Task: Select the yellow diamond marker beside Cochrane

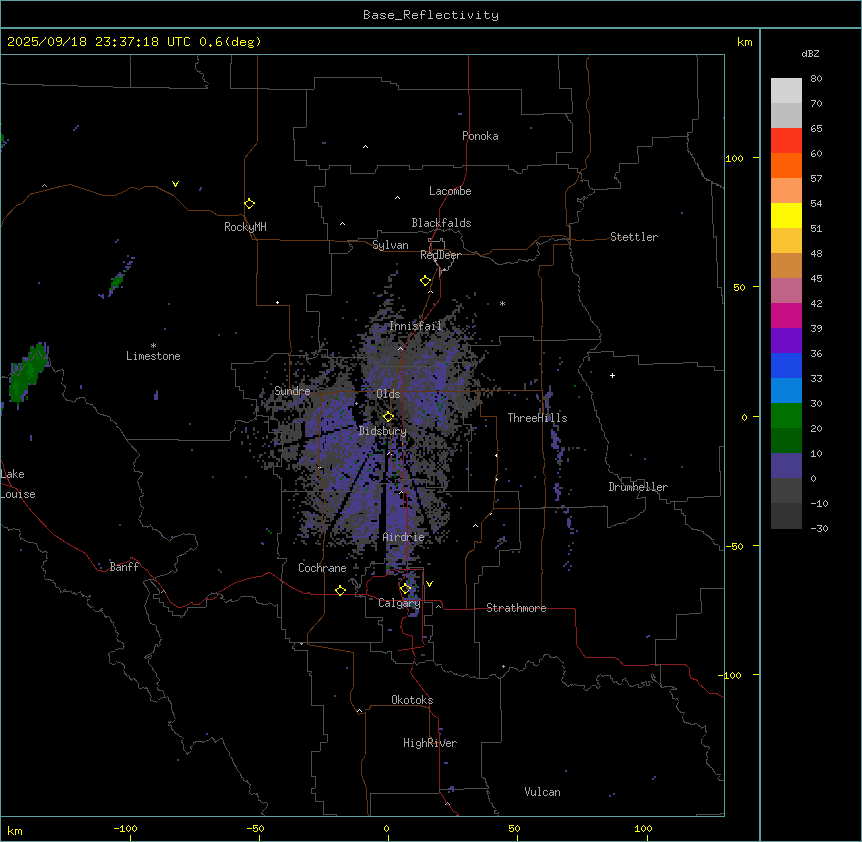Action: point(340,590)
